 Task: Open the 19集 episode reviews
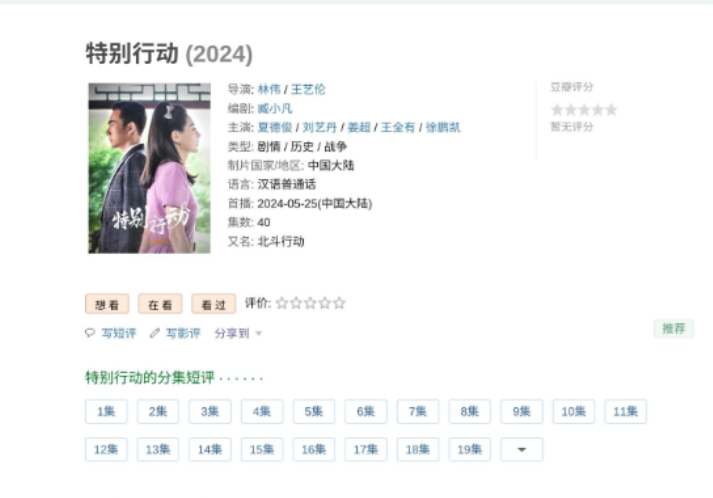470,449
